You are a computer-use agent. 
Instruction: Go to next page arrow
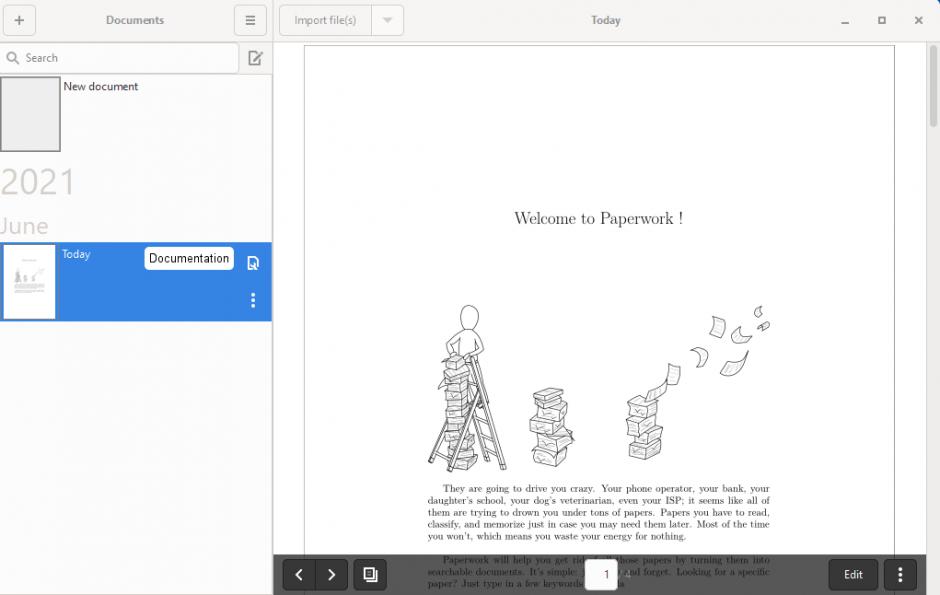(331, 575)
